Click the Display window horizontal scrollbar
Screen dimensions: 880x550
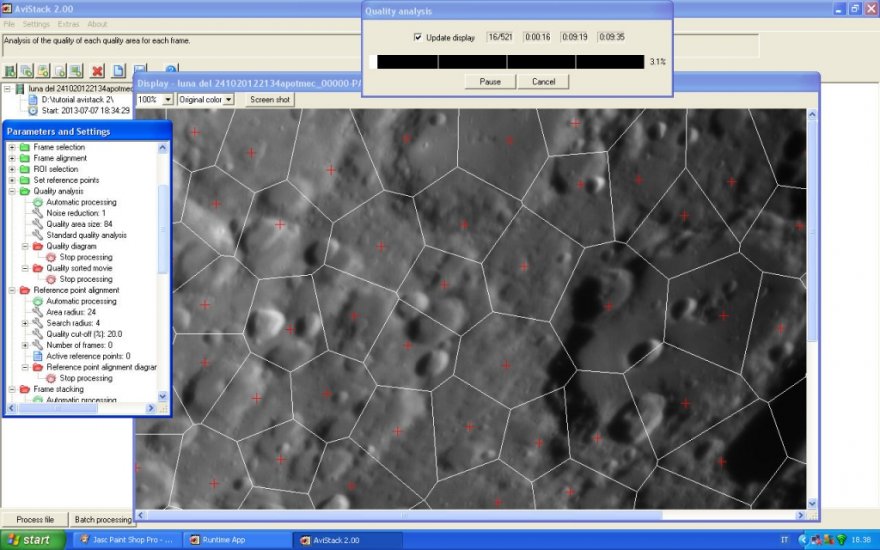click(x=470, y=515)
